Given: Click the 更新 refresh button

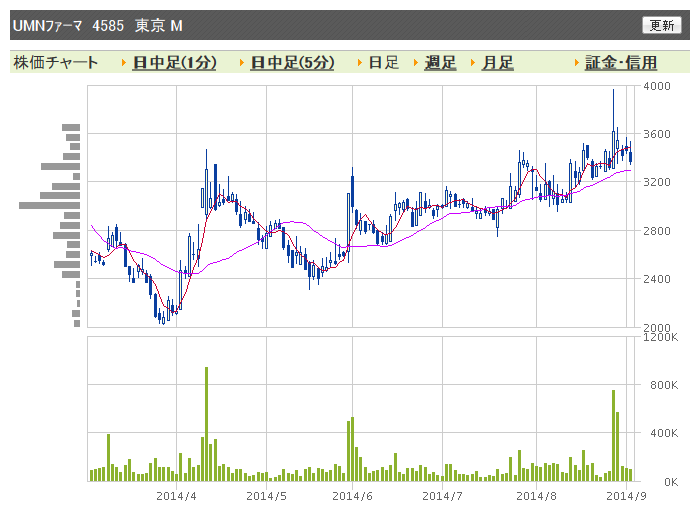Looking at the screenshot, I should 661,25.
